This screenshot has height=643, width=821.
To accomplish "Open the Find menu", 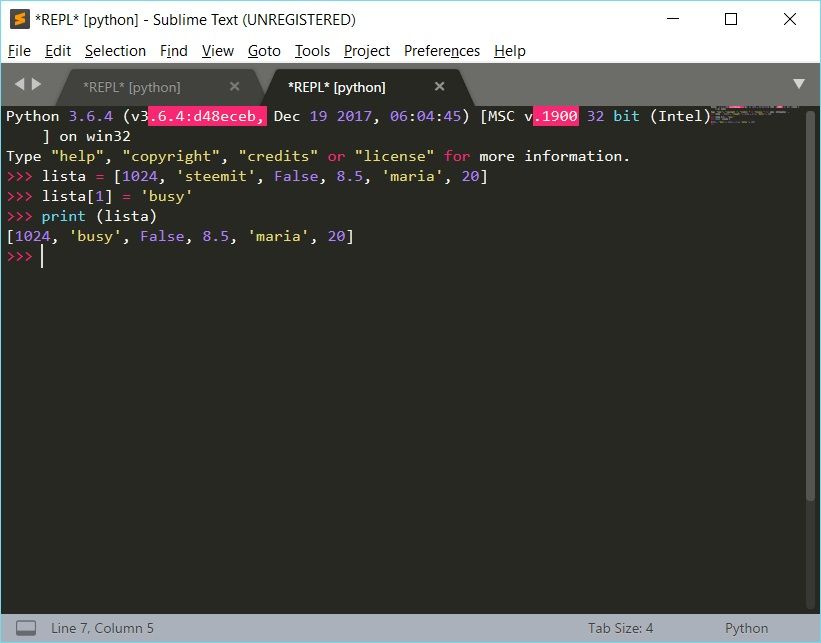I will pyautogui.click(x=173, y=51).
